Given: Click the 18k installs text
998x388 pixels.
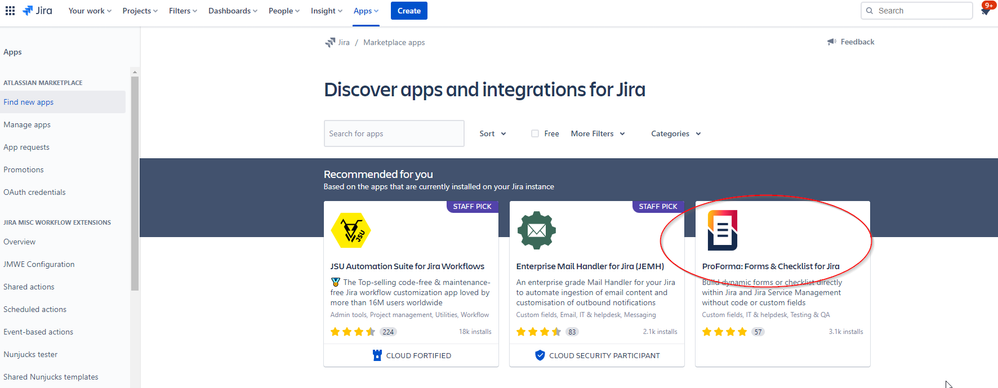Looking at the screenshot, I should pos(475,332).
